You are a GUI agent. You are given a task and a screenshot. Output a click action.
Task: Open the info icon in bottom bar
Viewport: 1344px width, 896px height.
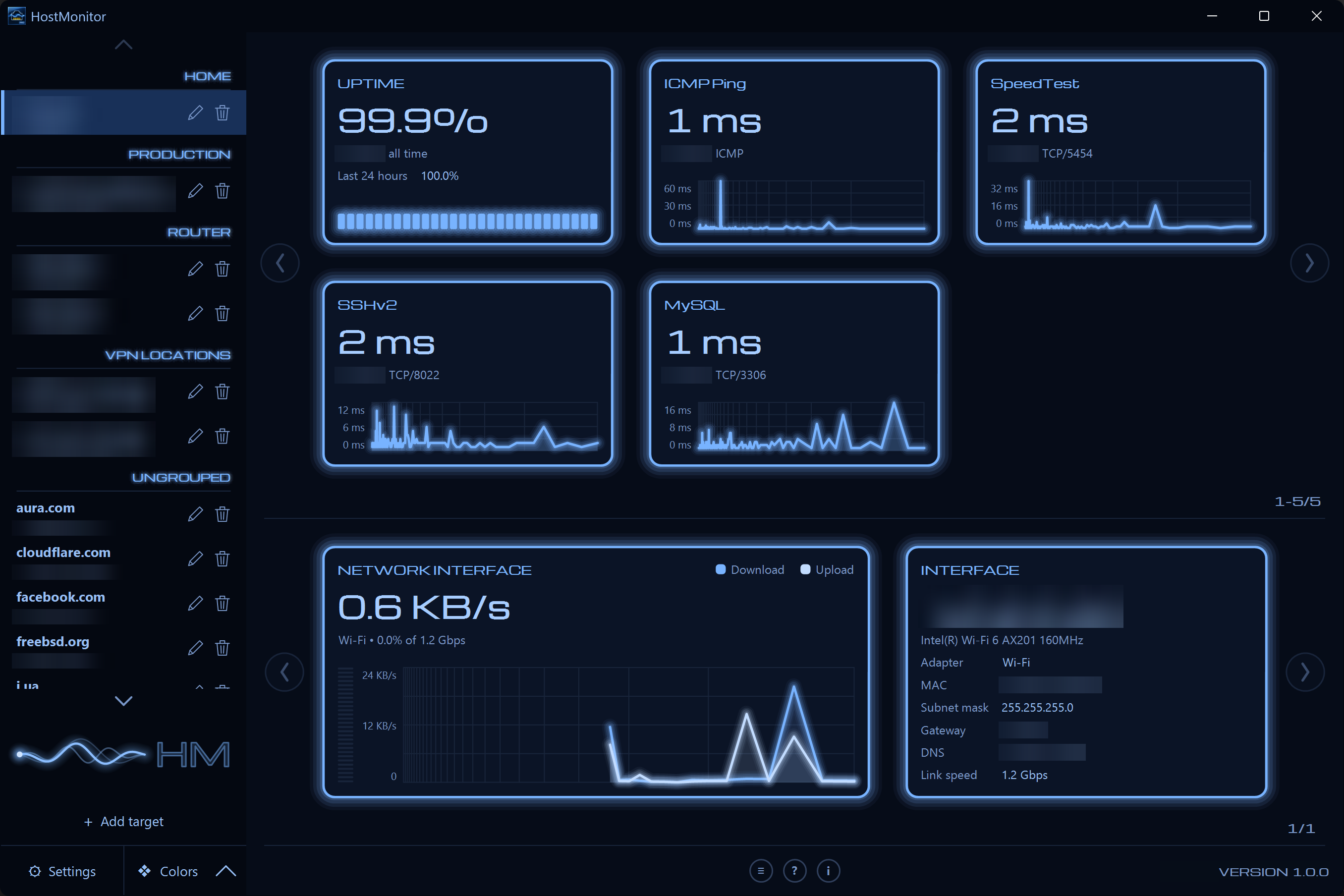click(828, 871)
